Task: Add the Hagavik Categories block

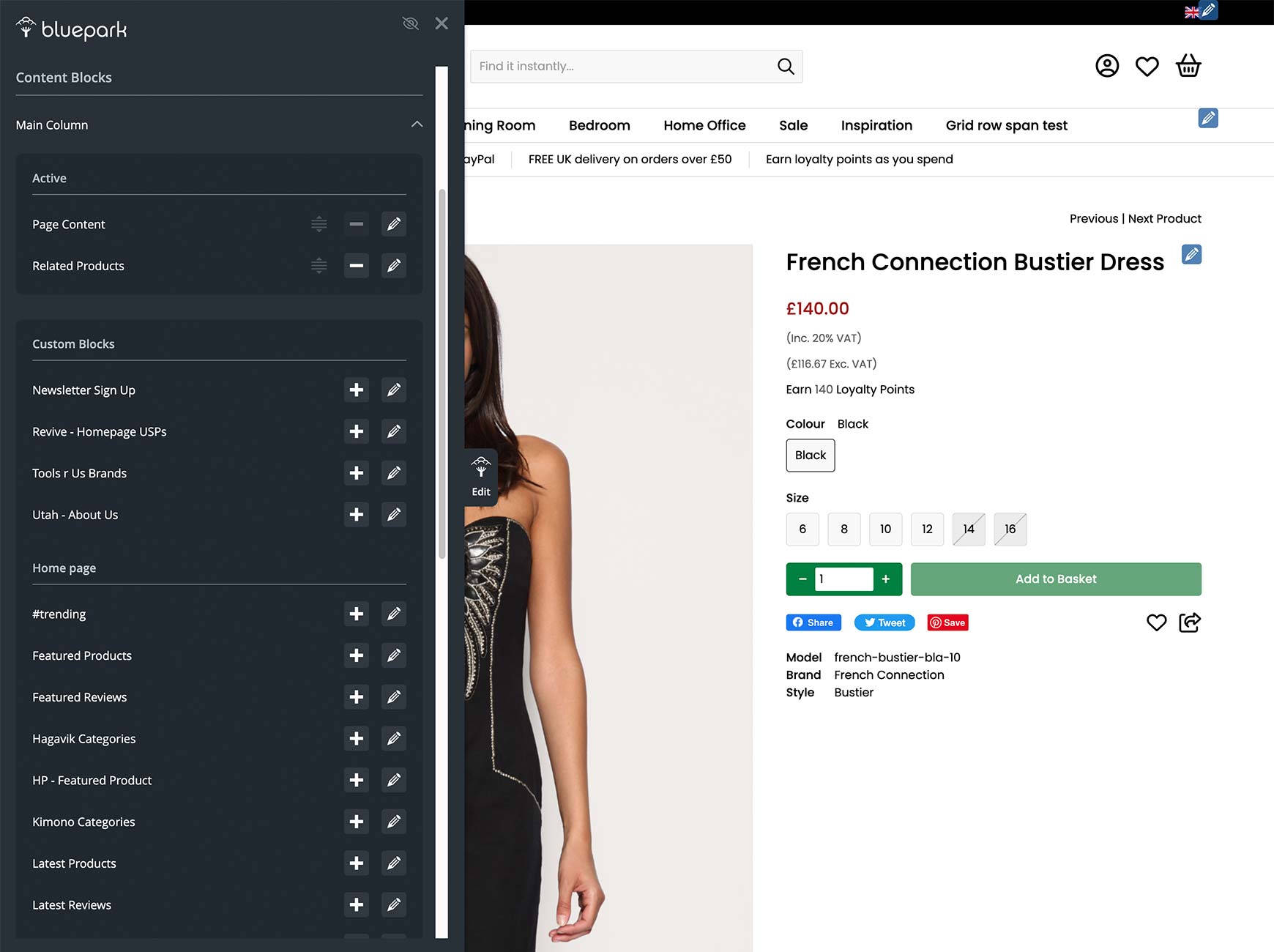Action: [357, 739]
